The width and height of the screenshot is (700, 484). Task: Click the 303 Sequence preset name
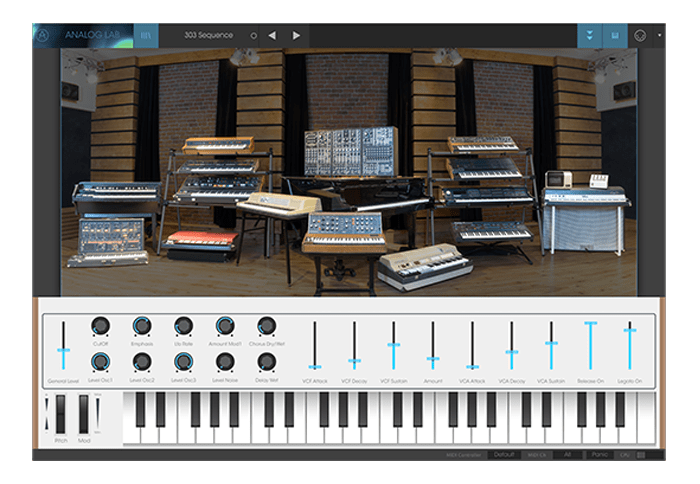point(208,35)
